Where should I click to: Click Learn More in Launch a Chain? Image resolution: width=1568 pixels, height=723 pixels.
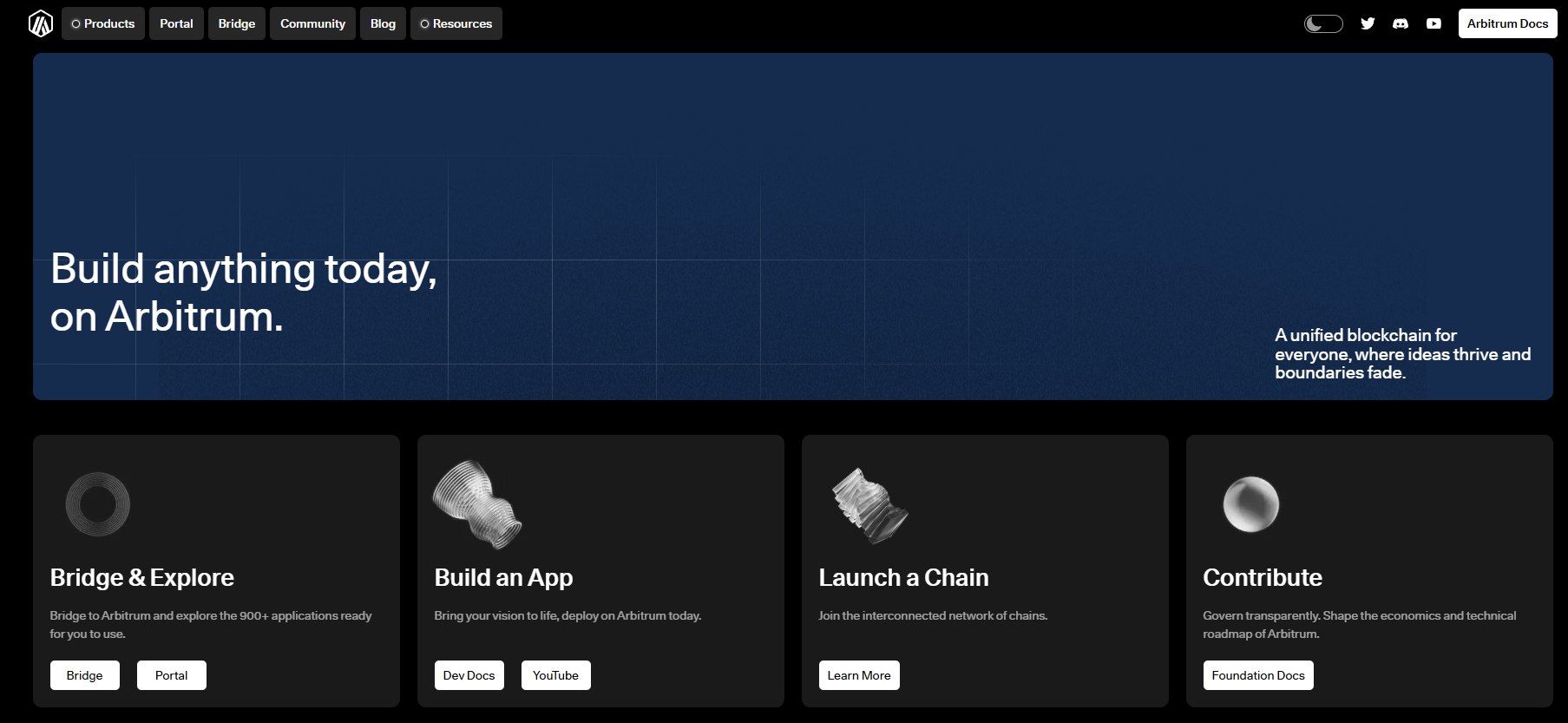pyautogui.click(x=859, y=675)
